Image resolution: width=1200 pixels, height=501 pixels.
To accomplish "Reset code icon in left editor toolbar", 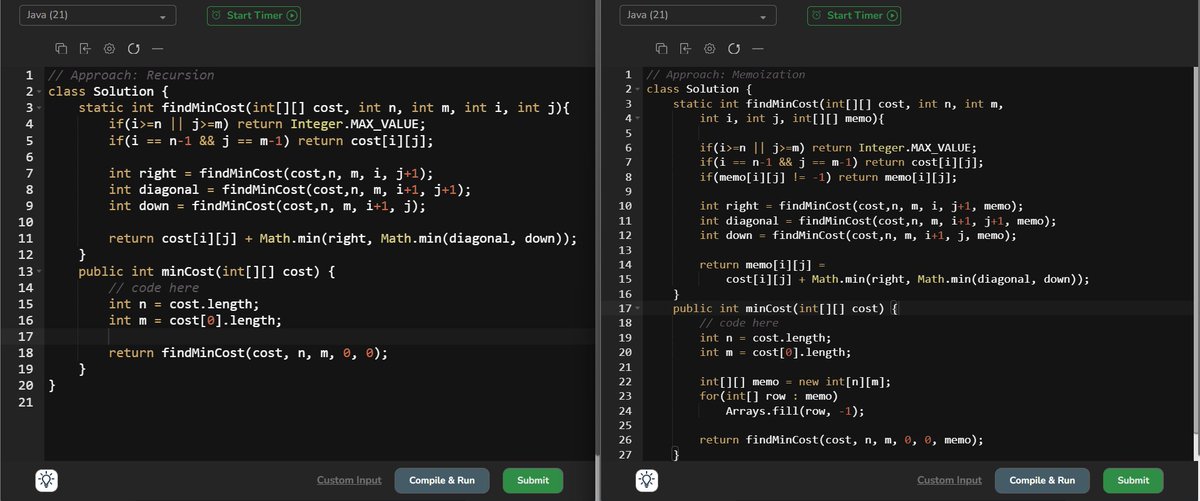I will click(133, 48).
